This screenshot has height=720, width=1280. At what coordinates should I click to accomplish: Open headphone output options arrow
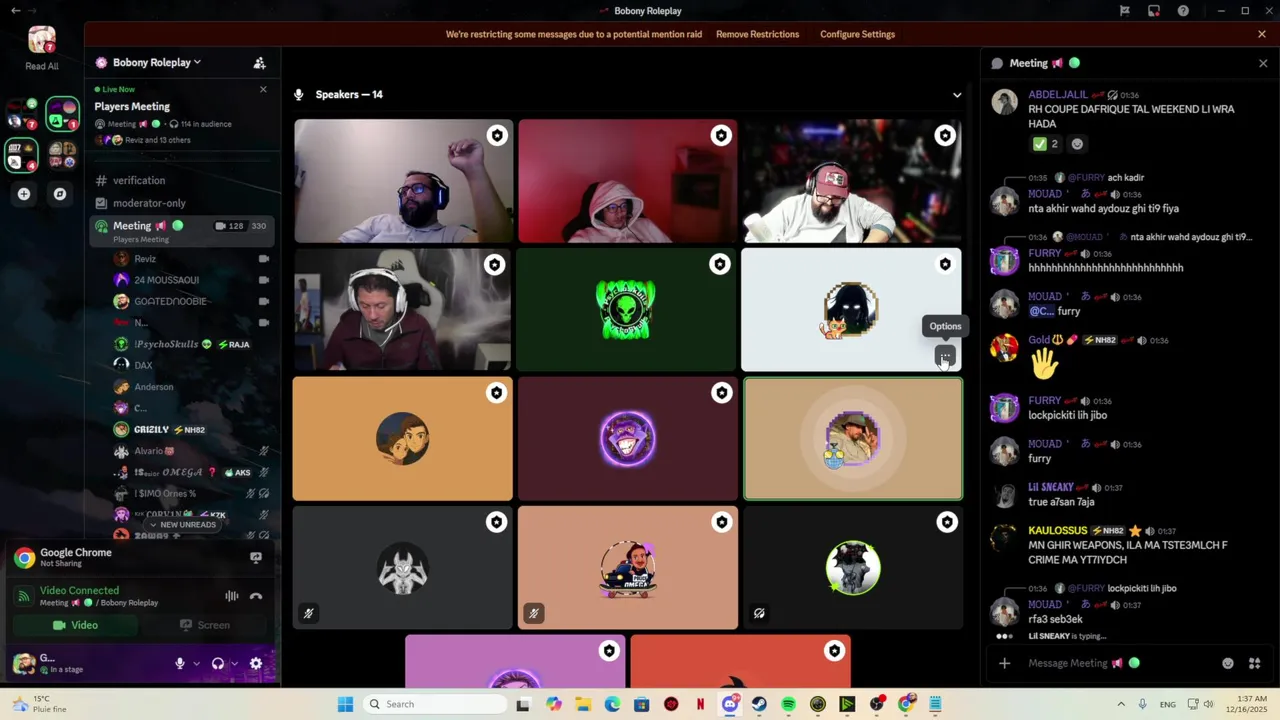(235, 663)
